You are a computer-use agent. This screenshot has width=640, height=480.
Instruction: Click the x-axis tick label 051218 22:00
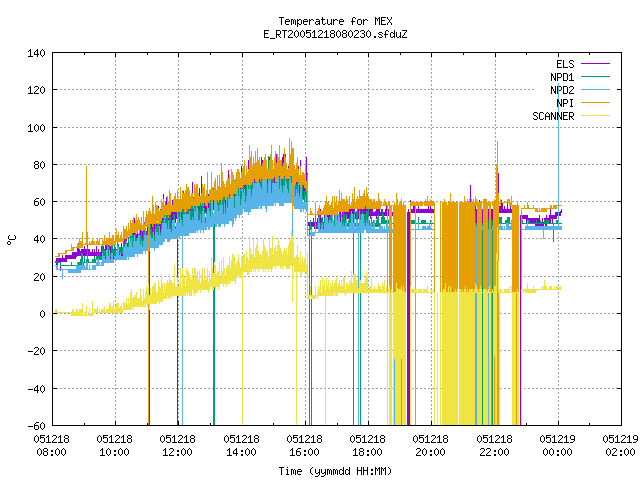point(494,446)
